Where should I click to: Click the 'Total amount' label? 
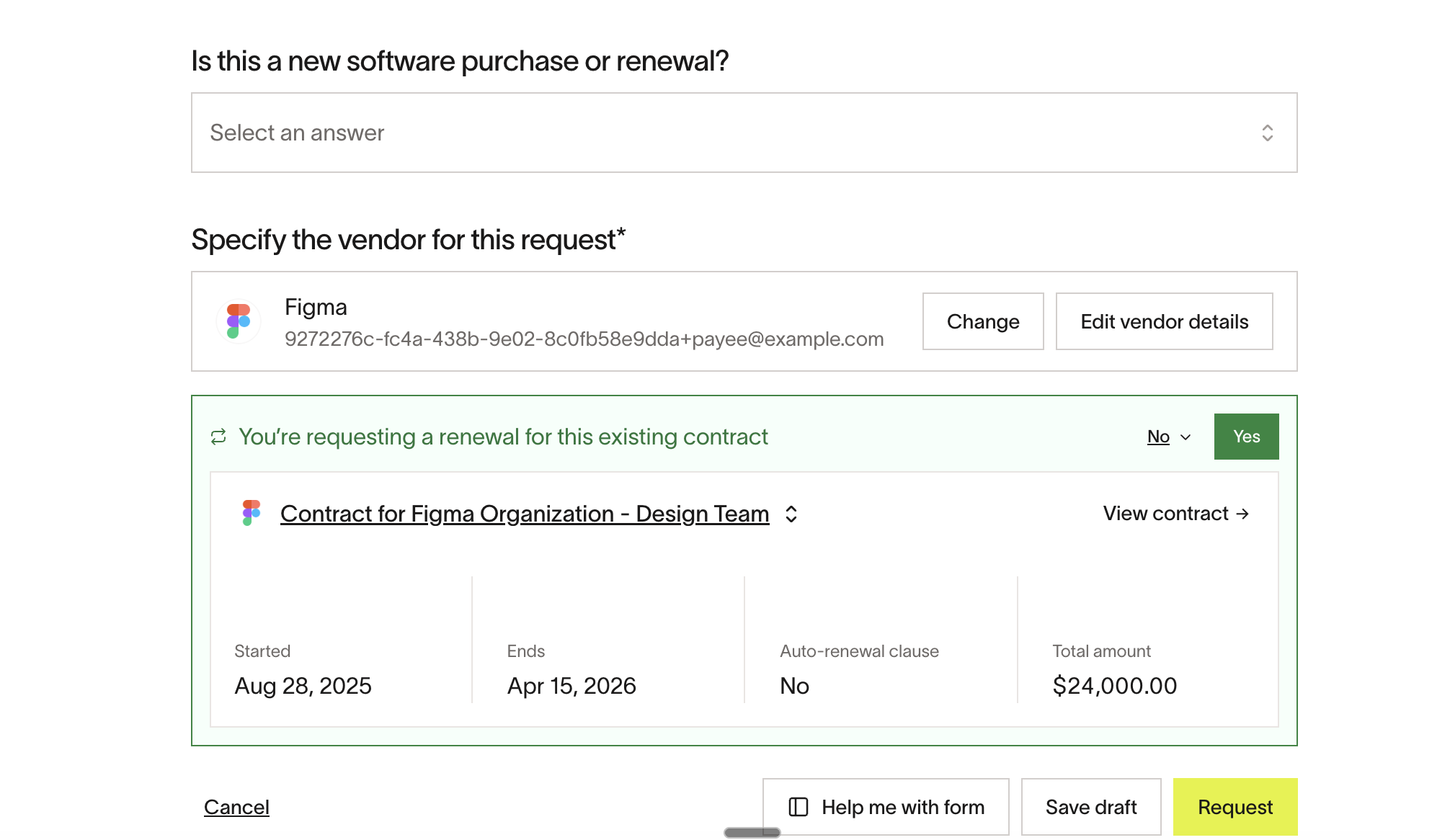(1101, 651)
